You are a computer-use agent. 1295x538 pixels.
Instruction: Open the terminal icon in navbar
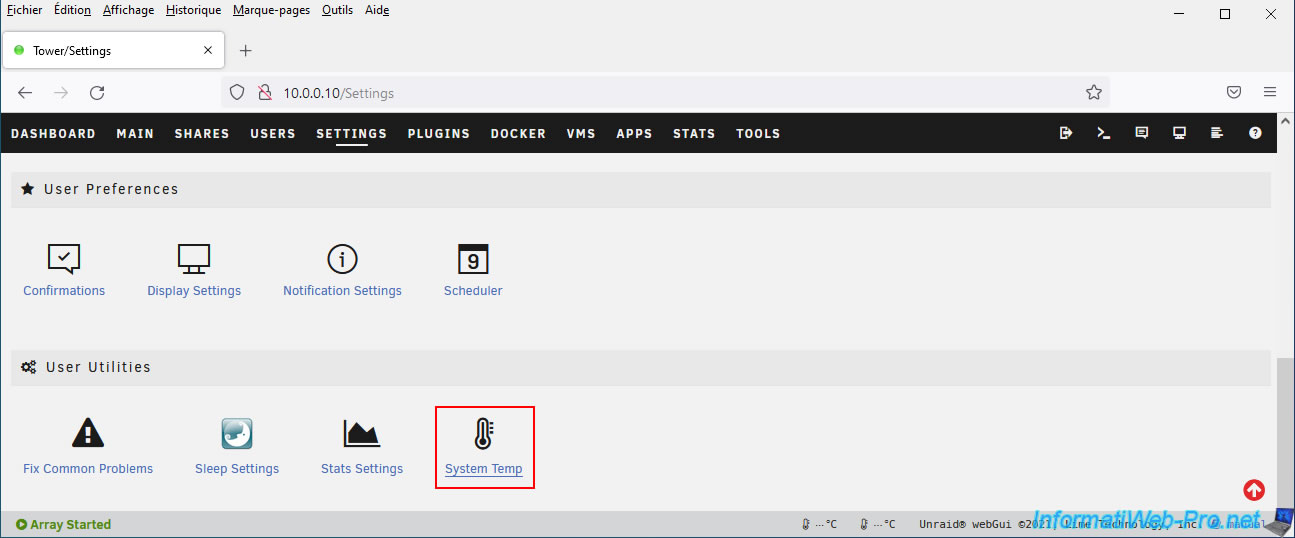(1104, 133)
